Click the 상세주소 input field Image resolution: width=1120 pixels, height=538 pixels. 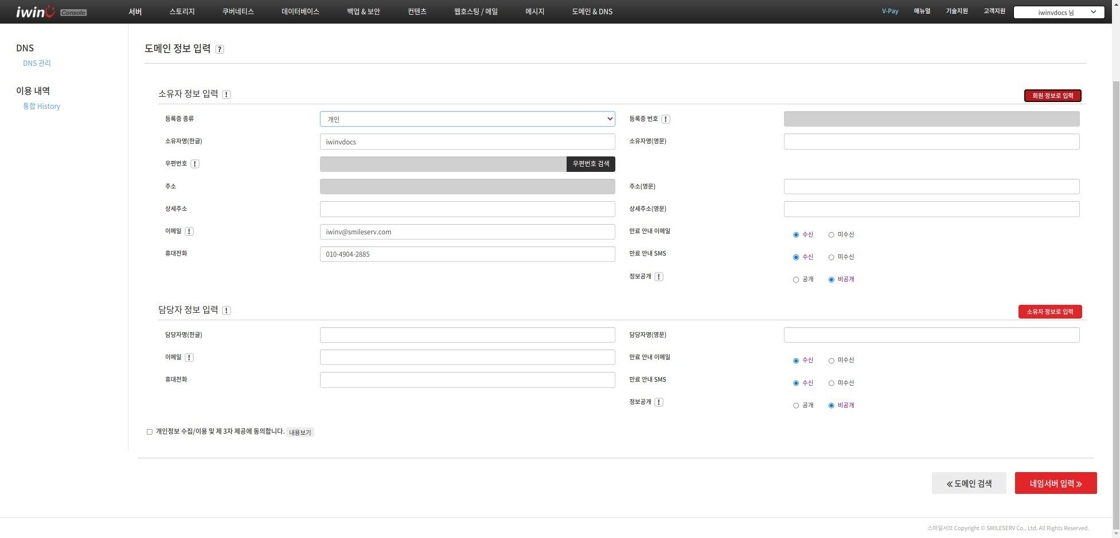point(467,209)
